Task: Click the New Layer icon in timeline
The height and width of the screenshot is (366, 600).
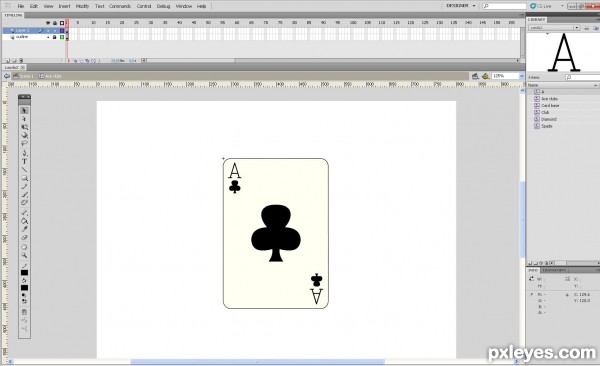Action: point(7,60)
